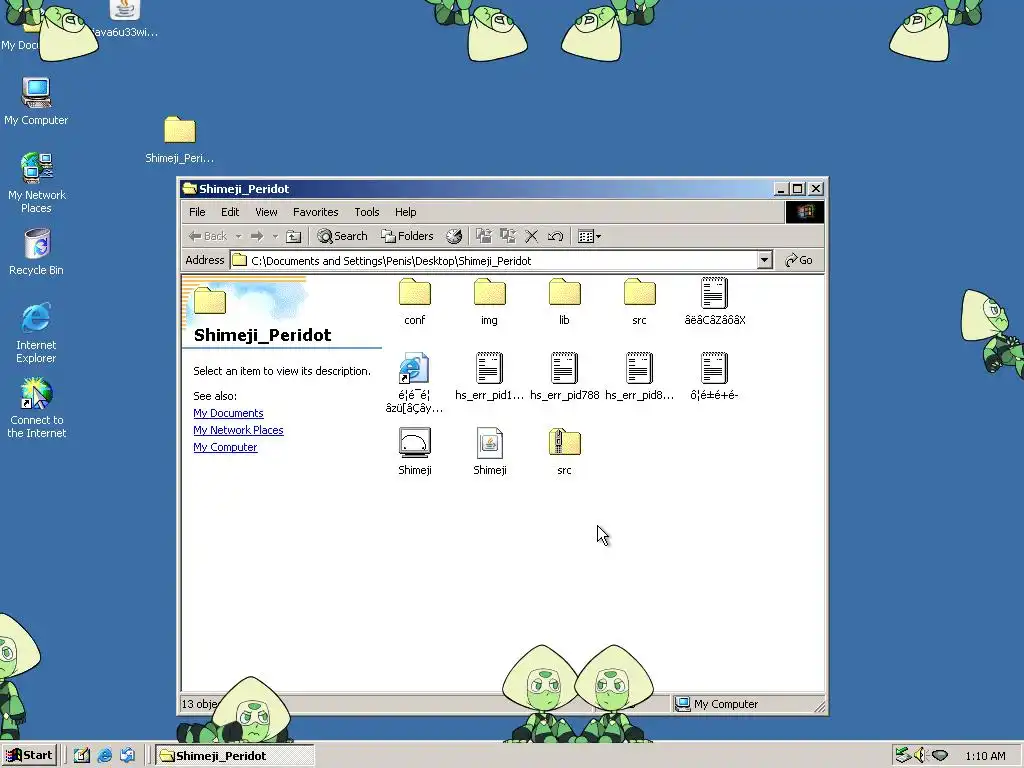1024x768 pixels.
Task: Click the Copy To toolbar icon
Action: [x=507, y=236]
